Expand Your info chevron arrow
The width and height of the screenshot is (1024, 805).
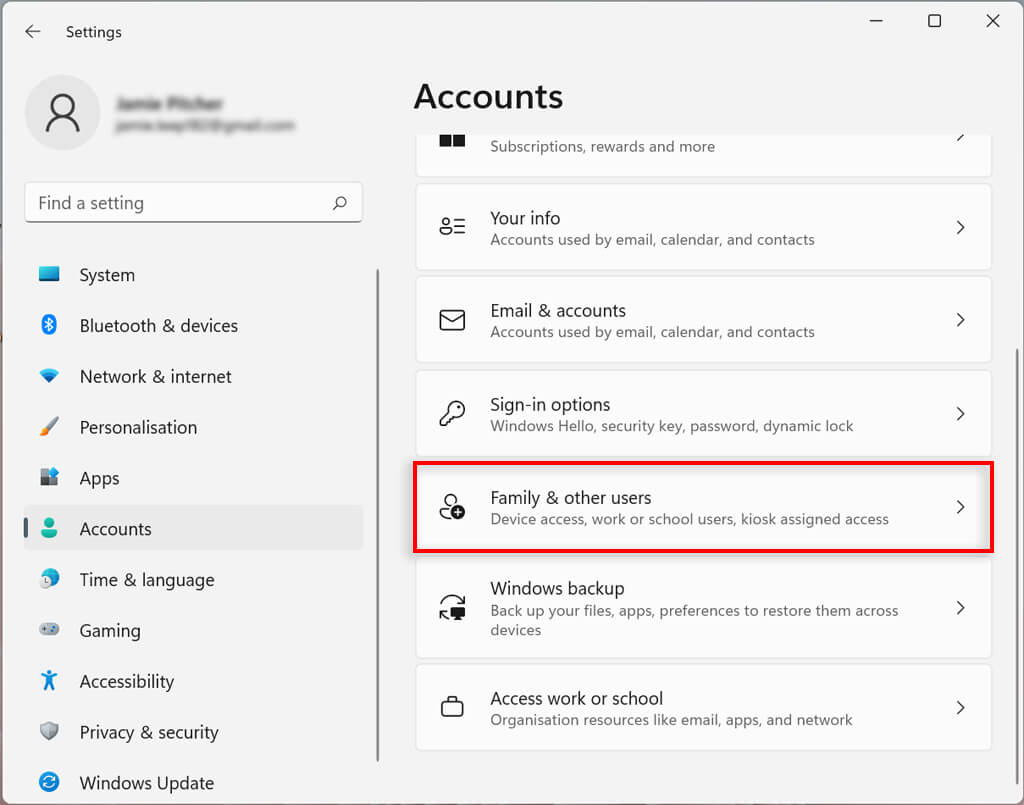pos(960,228)
